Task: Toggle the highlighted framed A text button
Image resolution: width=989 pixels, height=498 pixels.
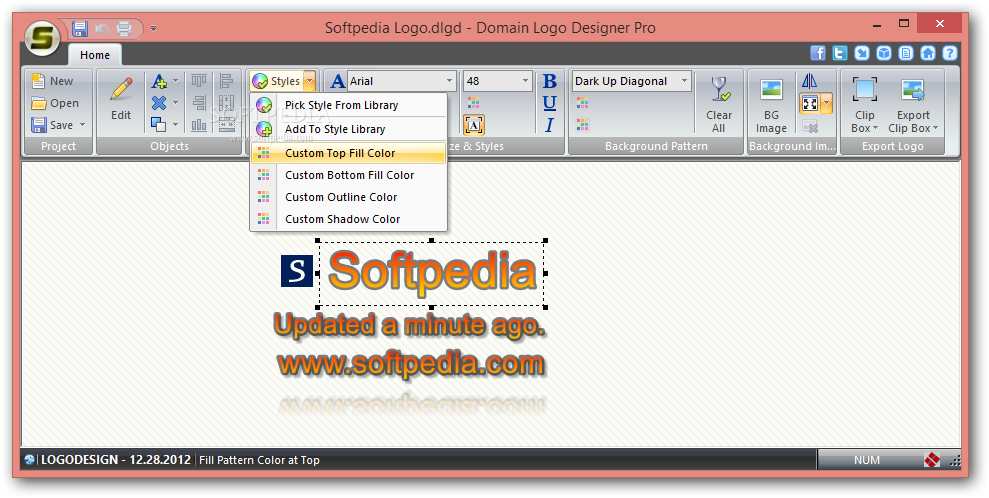Action: click(474, 125)
